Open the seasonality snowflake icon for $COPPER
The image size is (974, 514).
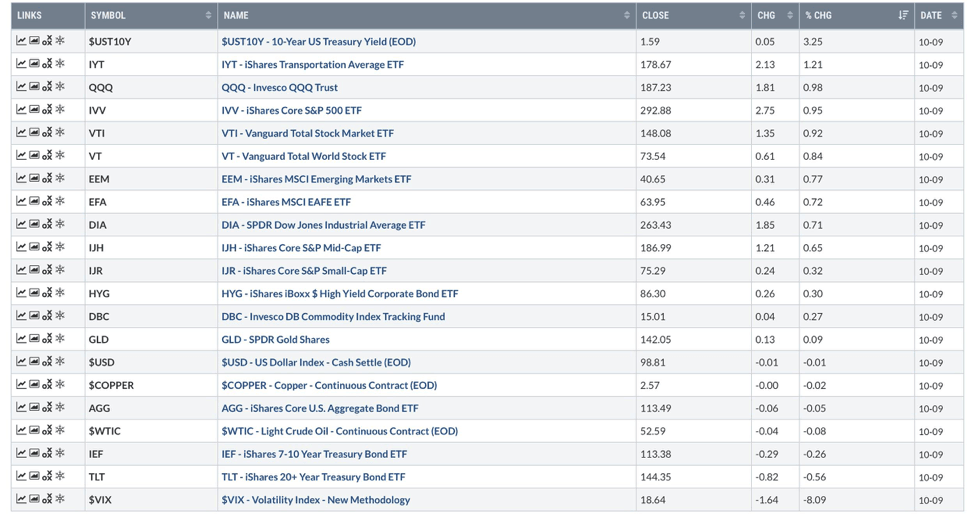(60, 383)
